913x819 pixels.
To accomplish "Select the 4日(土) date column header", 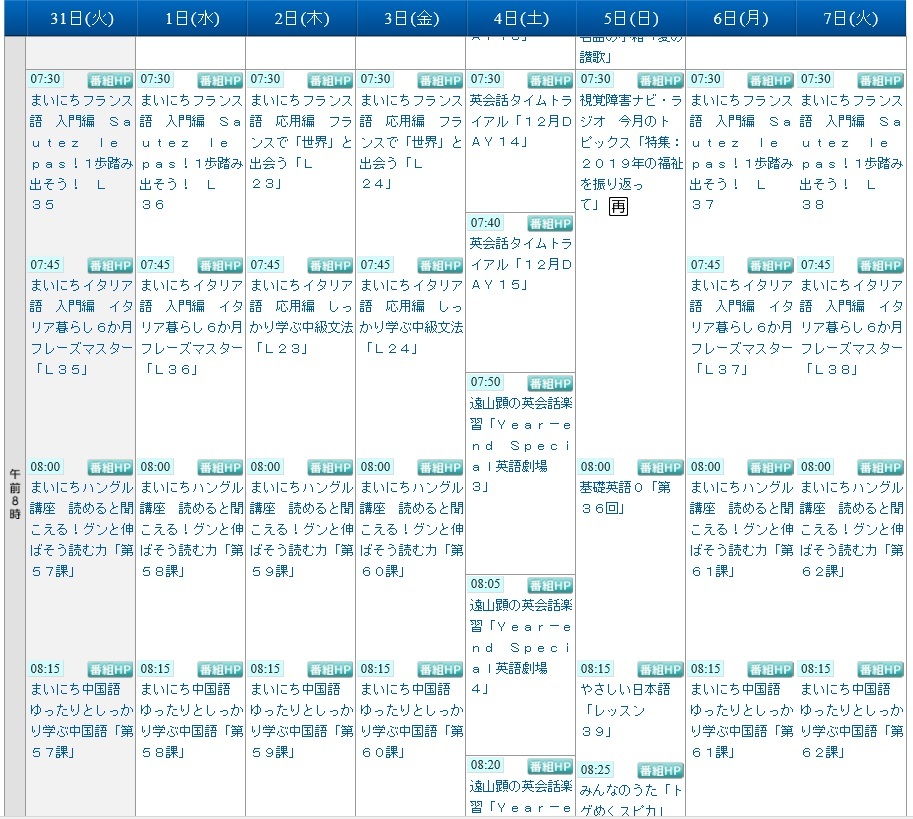I will 522,19.
